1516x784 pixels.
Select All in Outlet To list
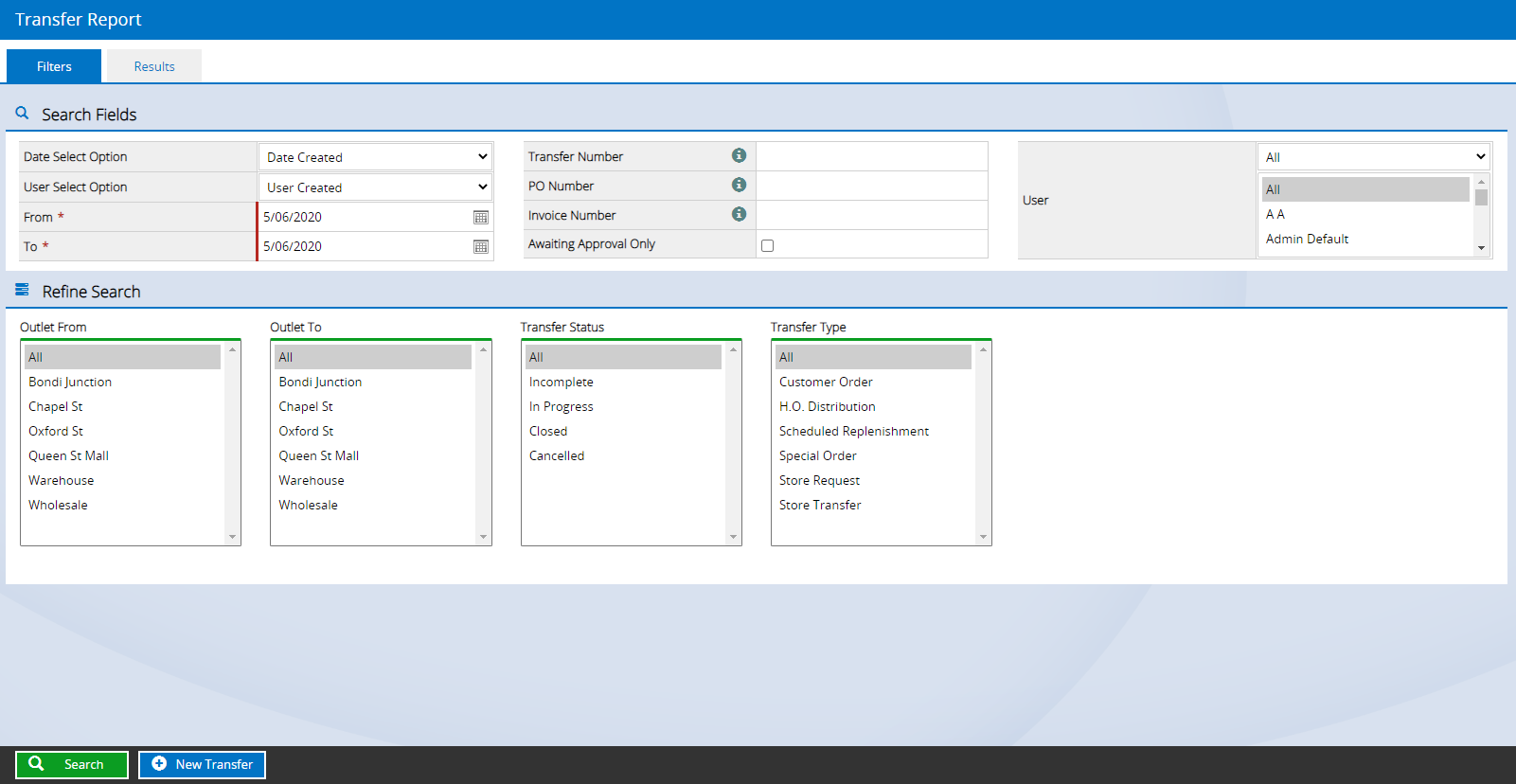[x=373, y=357]
